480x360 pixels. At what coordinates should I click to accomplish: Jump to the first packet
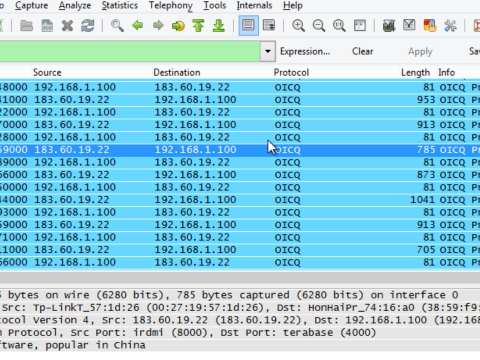pyautogui.click(x=198, y=26)
